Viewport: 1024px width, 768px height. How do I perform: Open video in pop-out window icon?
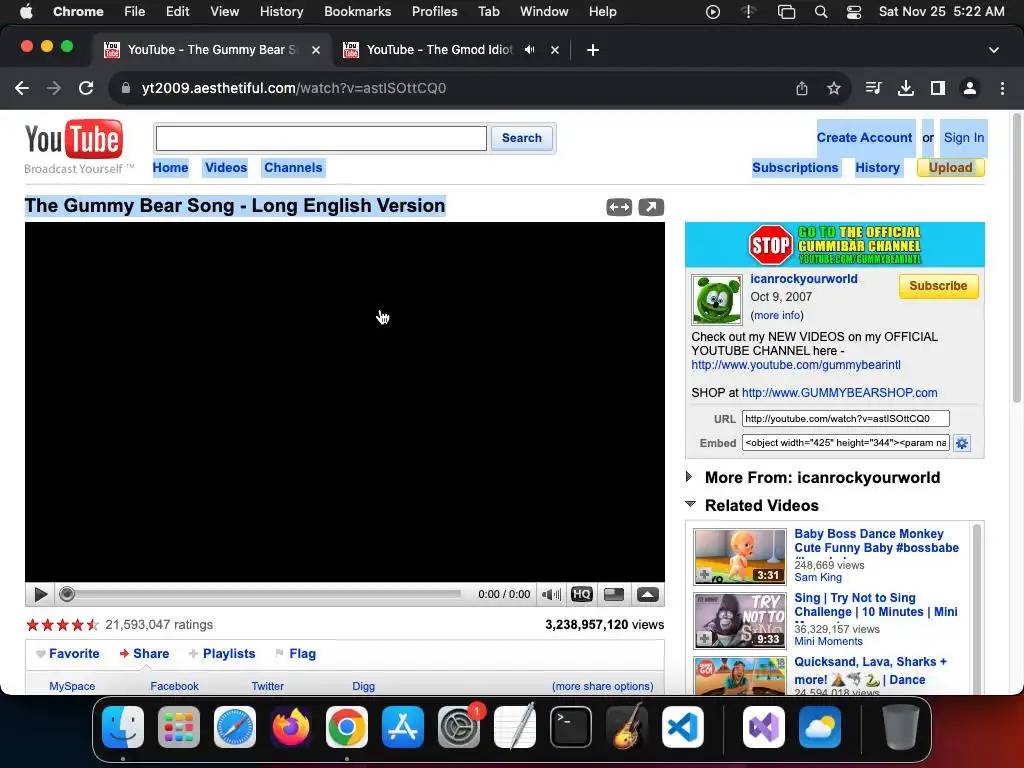651,207
